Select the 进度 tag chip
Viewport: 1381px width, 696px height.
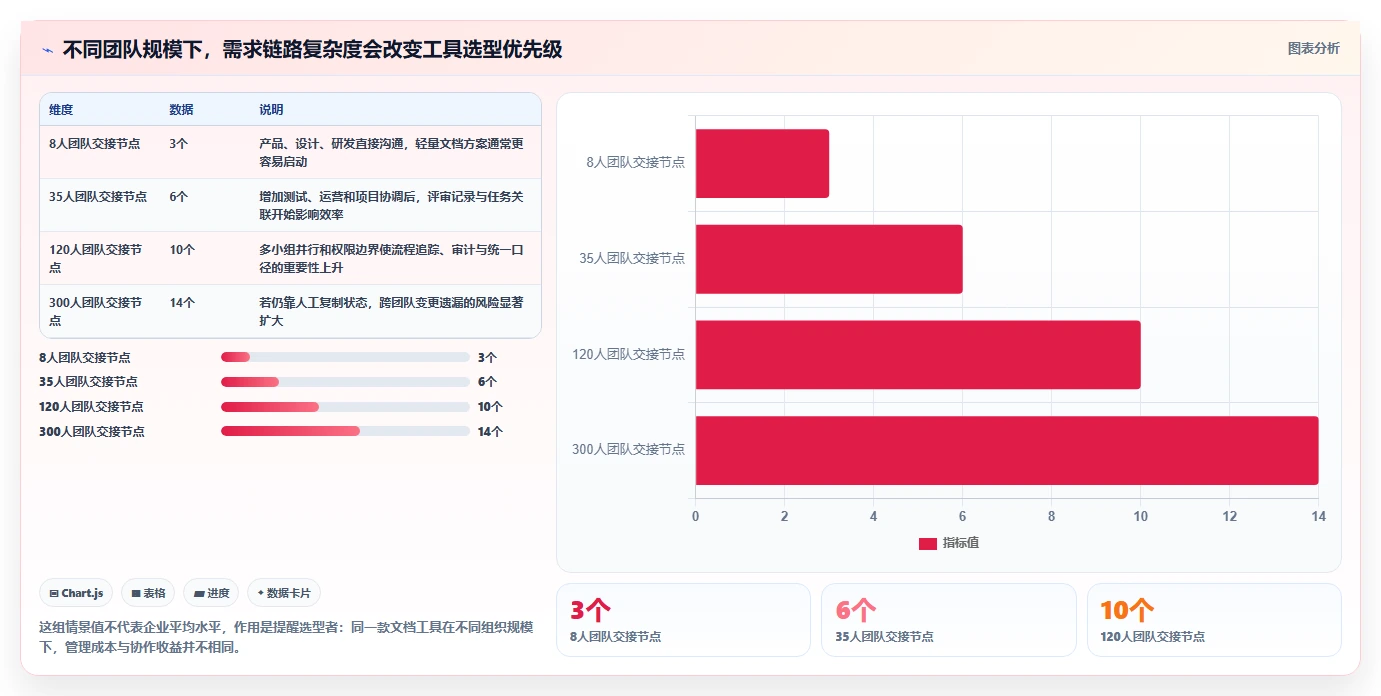[211, 593]
